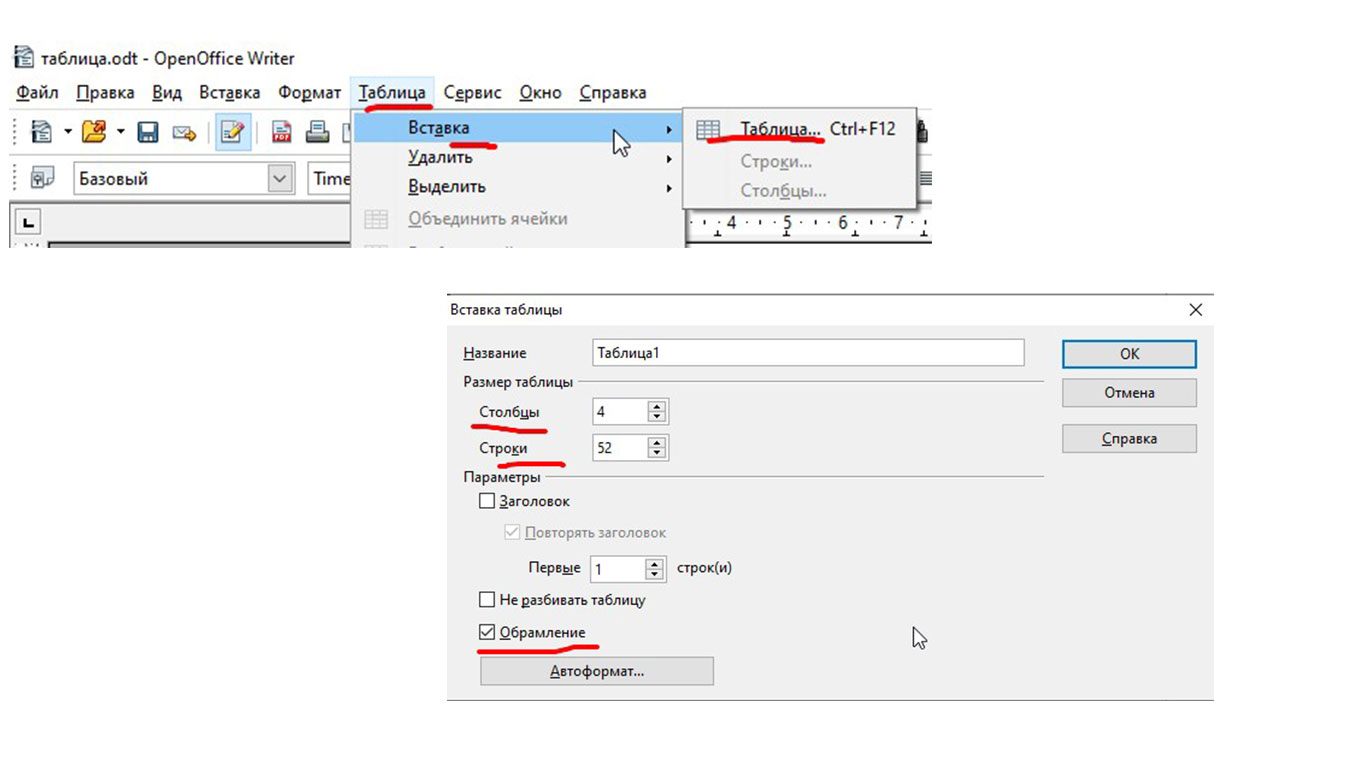Click the send document by email icon
The width and height of the screenshot is (1366, 768).
point(183,132)
